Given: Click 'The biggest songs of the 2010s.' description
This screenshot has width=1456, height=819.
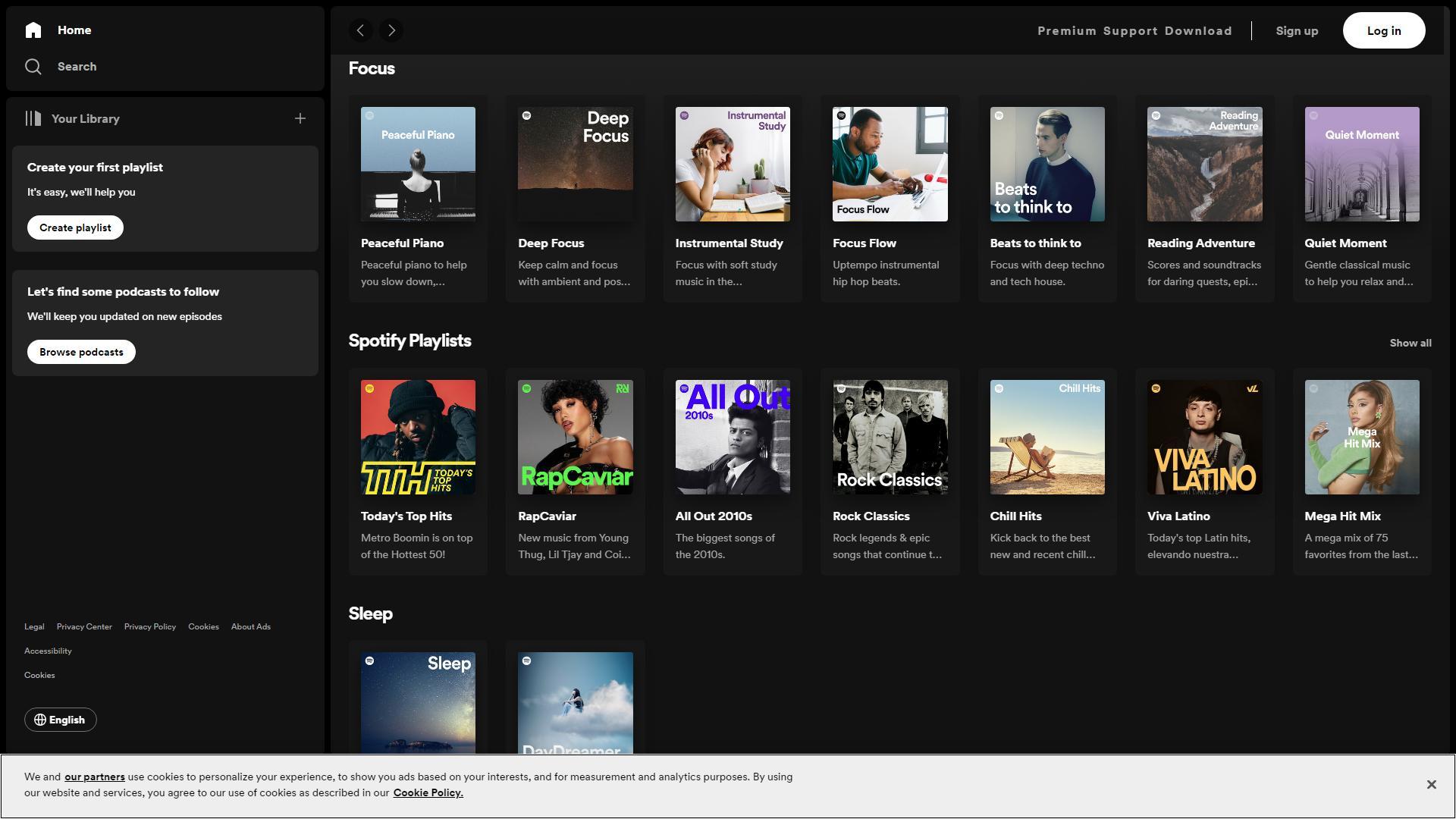Looking at the screenshot, I should click(x=725, y=546).
